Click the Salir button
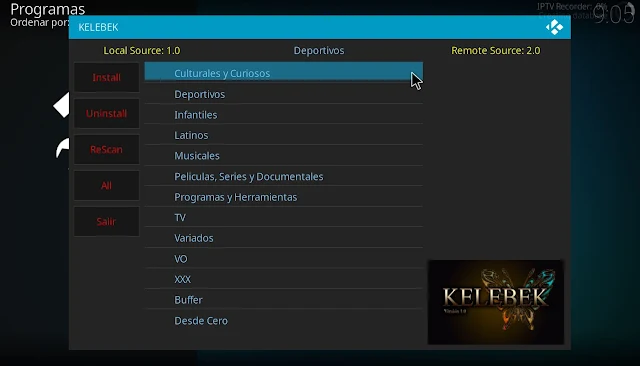This screenshot has height=366, width=640. [x=107, y=221]
